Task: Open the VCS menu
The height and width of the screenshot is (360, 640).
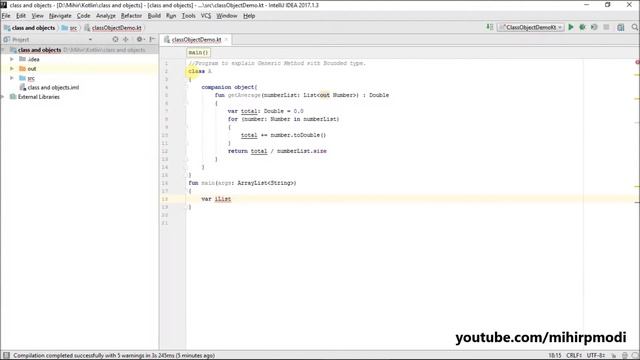Action: tap(206, 16)
